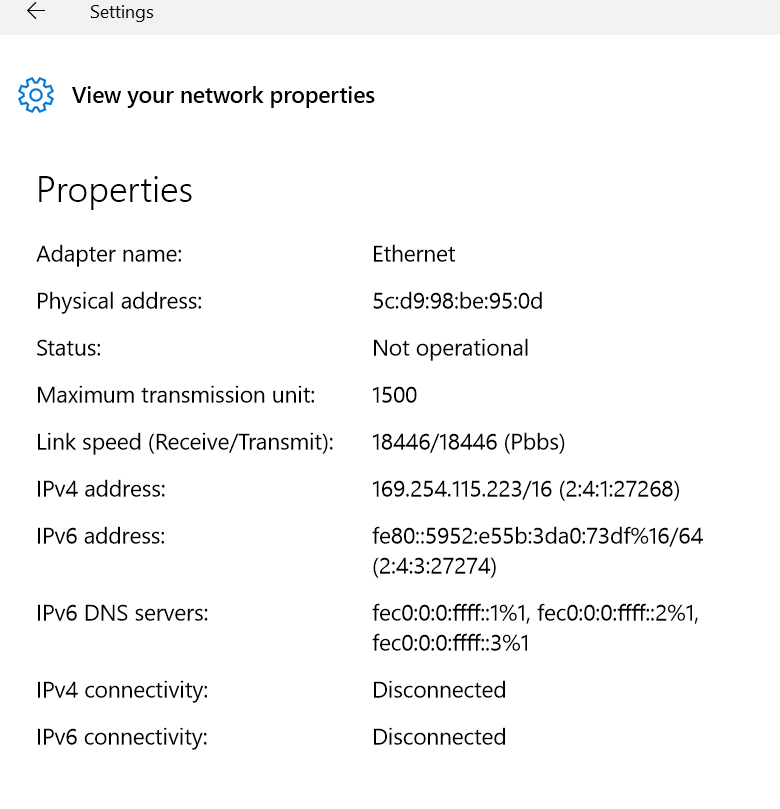Click the IPv6 DNS servers label
Screen dimensions: 780x809
[122, 613]
